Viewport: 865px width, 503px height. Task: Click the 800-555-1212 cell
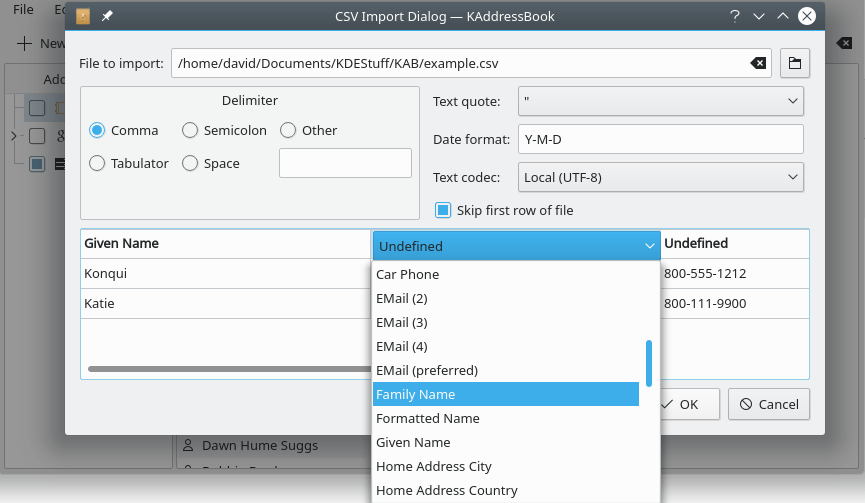point(734,274)
